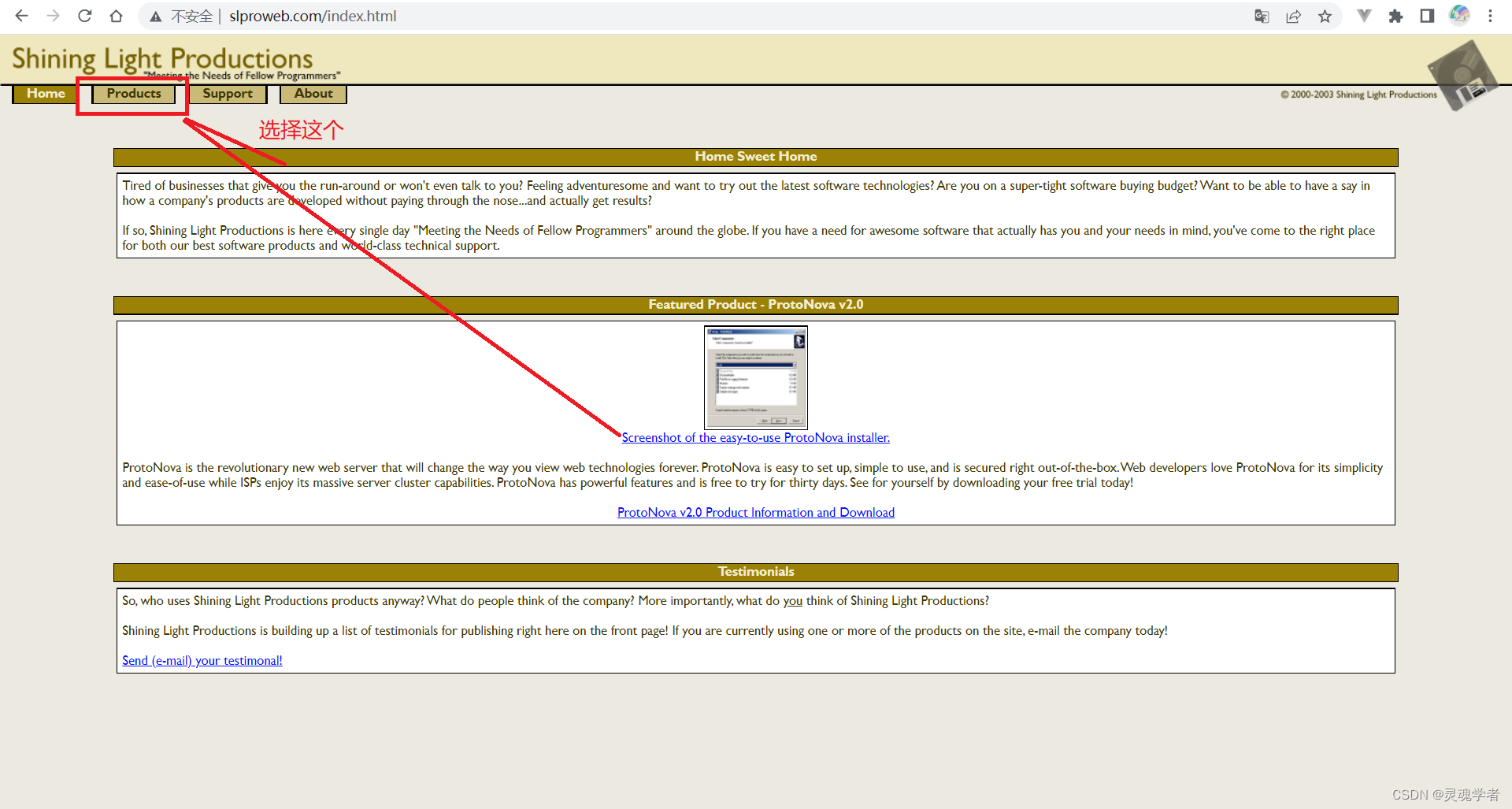This screenshot has height=809, width=1512.
Task: Open the About navigation tab
Action: [313, 94]
